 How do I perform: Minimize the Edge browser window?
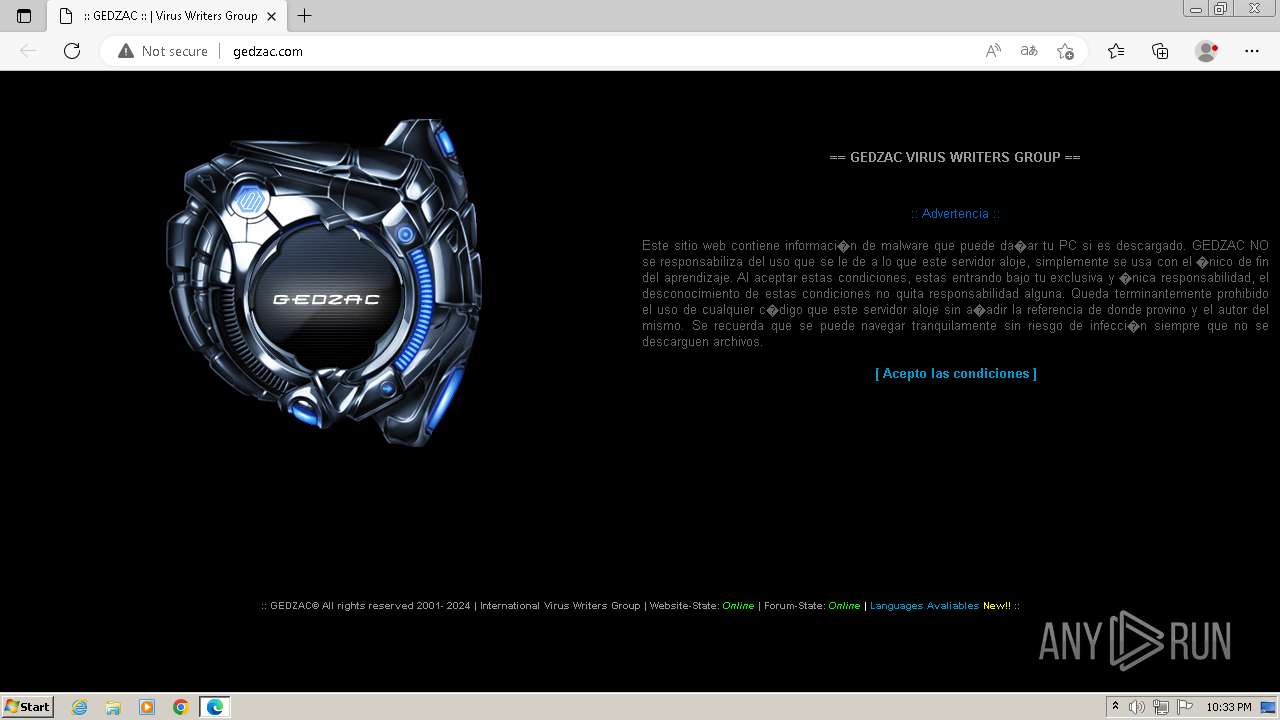pos(1196,9)
